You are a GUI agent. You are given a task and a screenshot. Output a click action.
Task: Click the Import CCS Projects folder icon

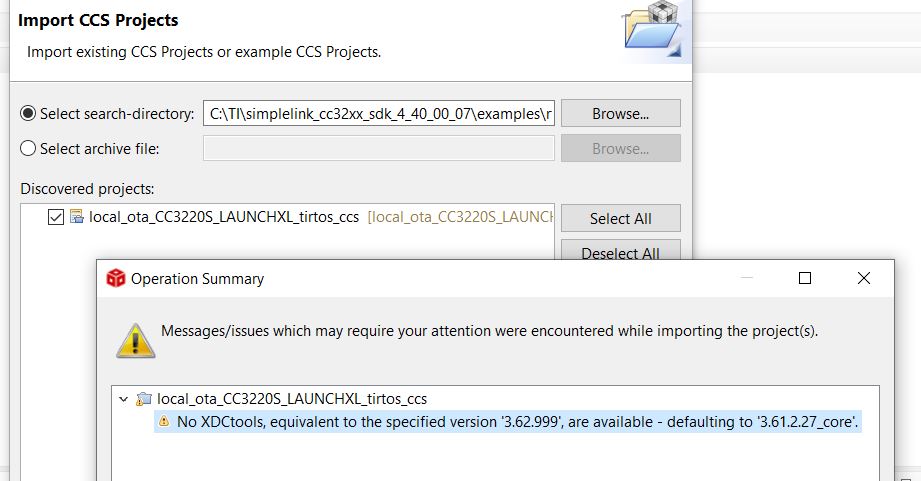[x=652, y=30]
